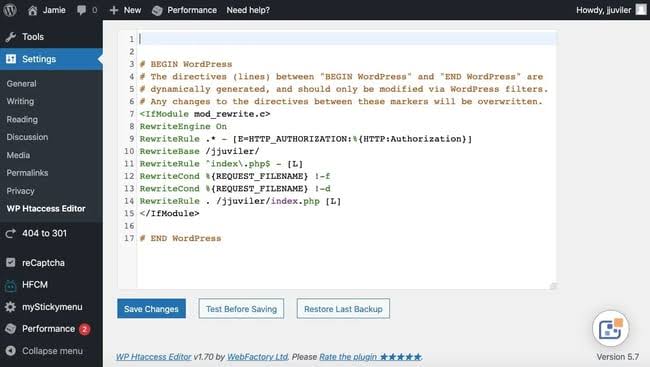650x367 pixels.
Task: Open the WP Htaccess Editor footer link
Action: pyautogui.click(x=154, y=357)
